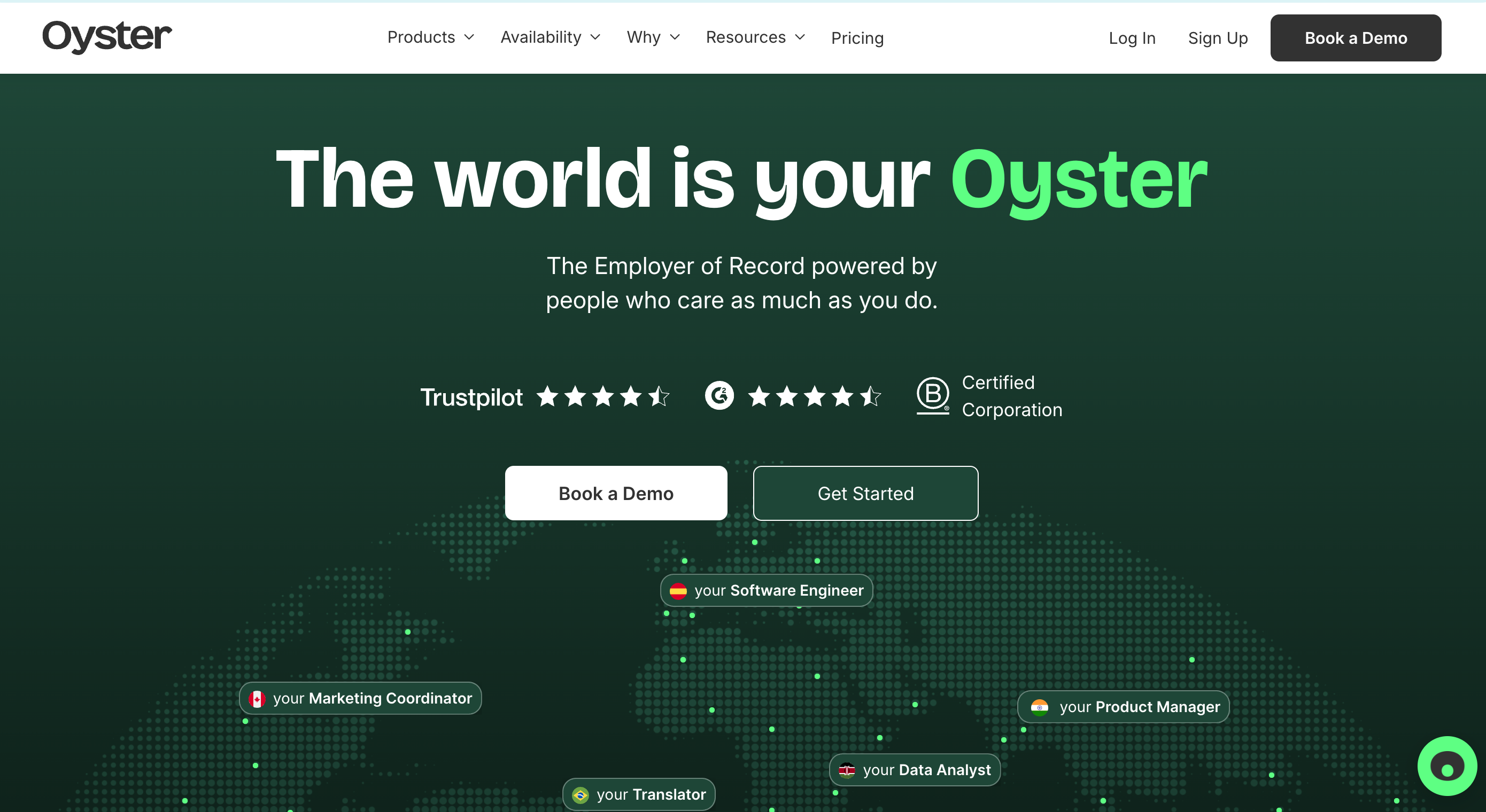This screenshot has width=1486, height=812.
Task: Click the header Book a Demo button
Action: coord(1356,38)
